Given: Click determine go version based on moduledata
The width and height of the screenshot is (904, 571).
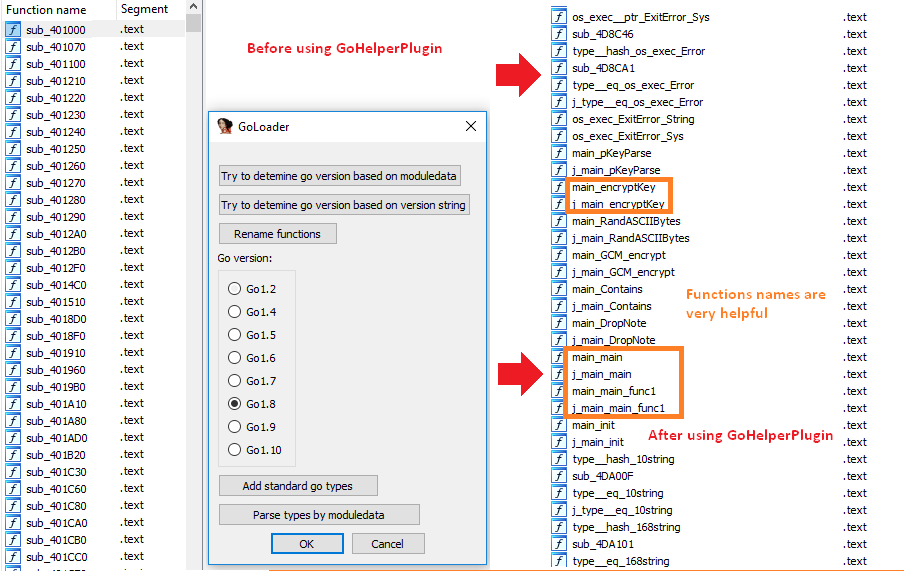Looking at the screenshot, I should pyautogui.click(x=340, y=176).
